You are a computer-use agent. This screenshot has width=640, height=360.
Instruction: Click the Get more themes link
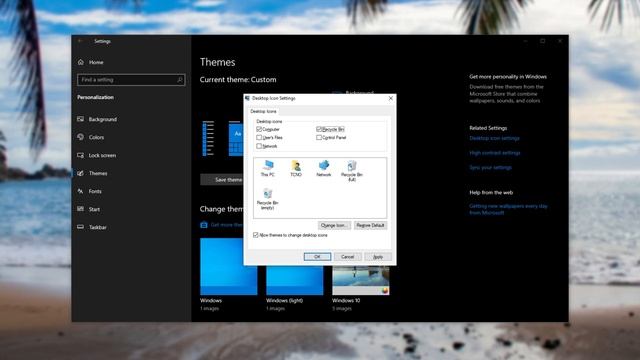[227, 225]
